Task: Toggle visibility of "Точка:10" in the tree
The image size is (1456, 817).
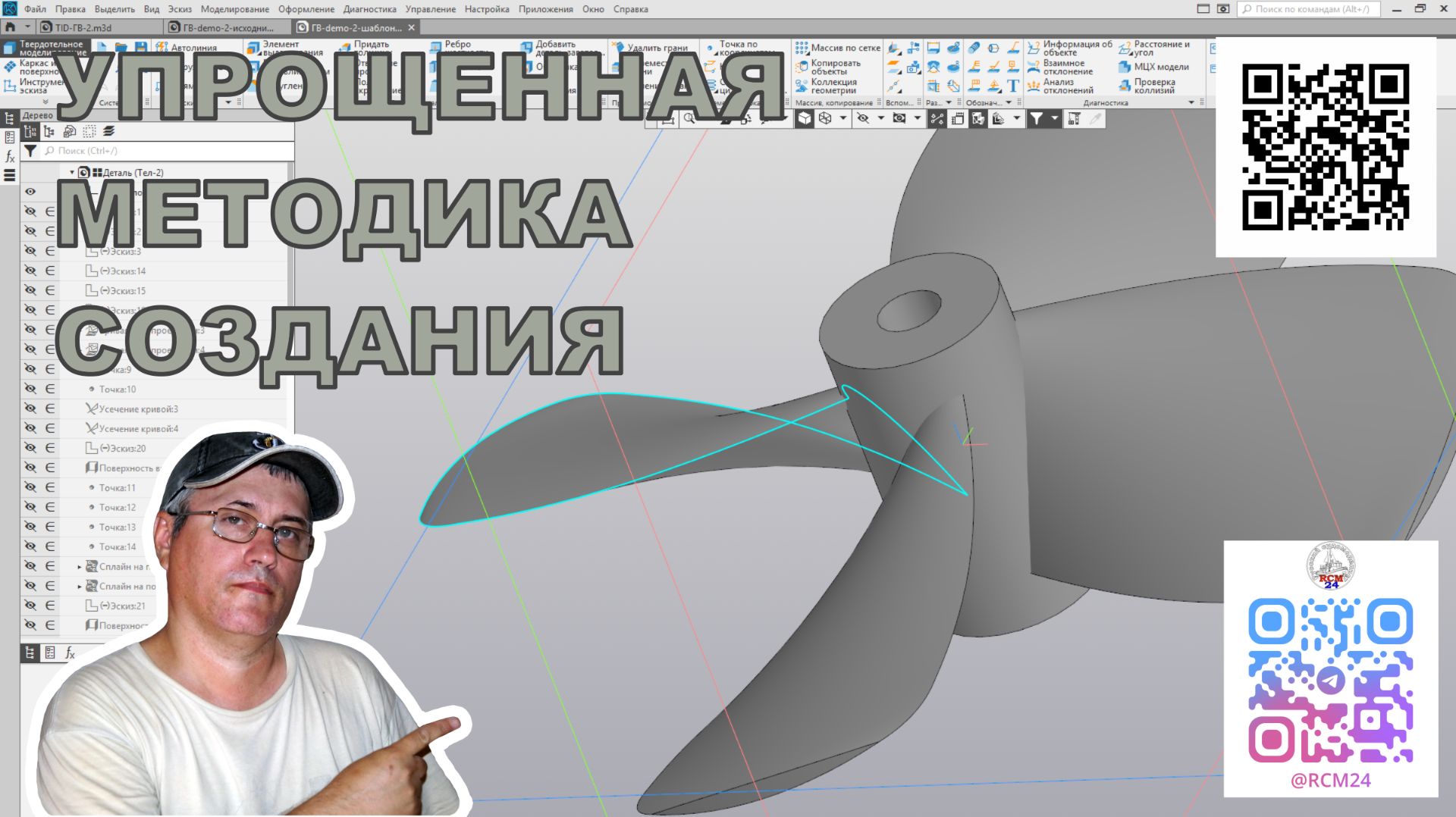Action: click(x=30, y=389)
